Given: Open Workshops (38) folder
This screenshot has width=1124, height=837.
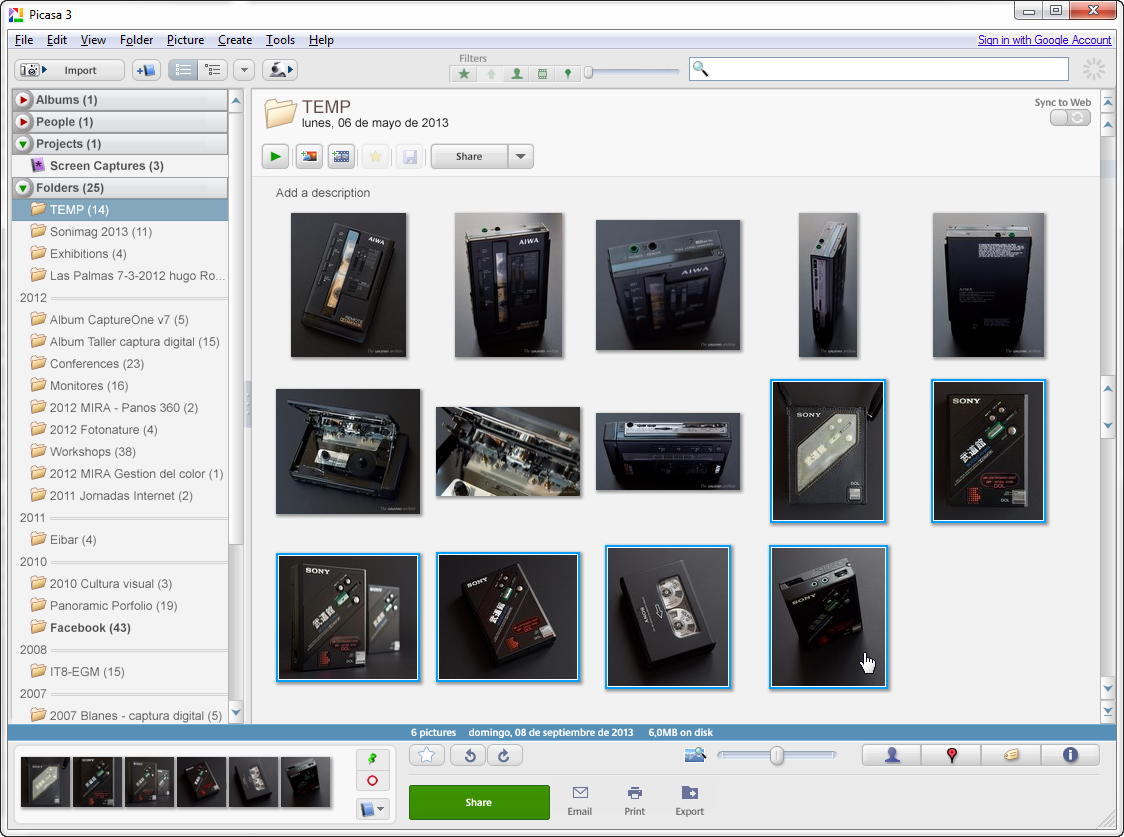Looking at the screenshot, I should (92, 451).
